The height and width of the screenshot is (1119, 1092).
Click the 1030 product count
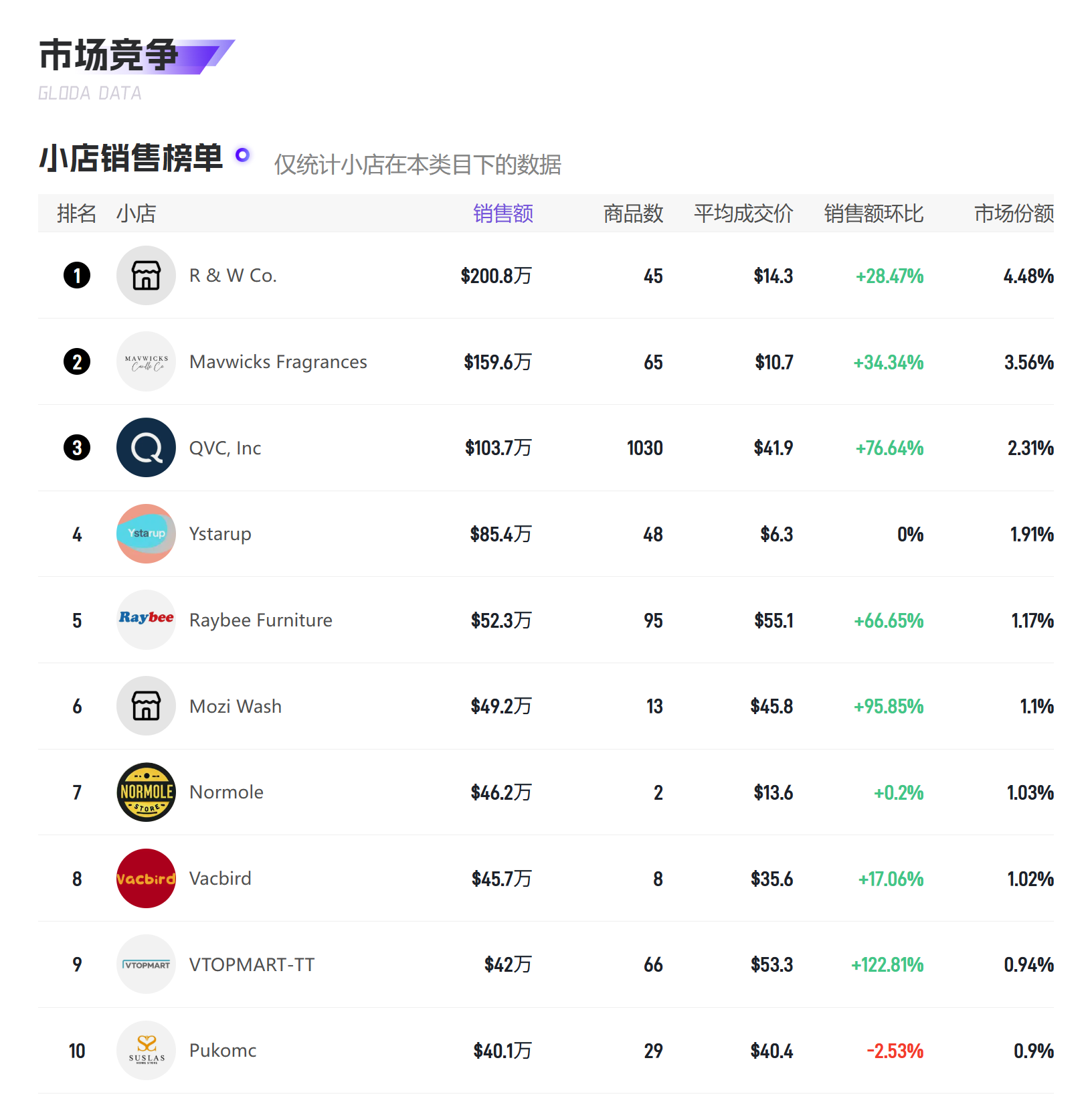point(645,448)
